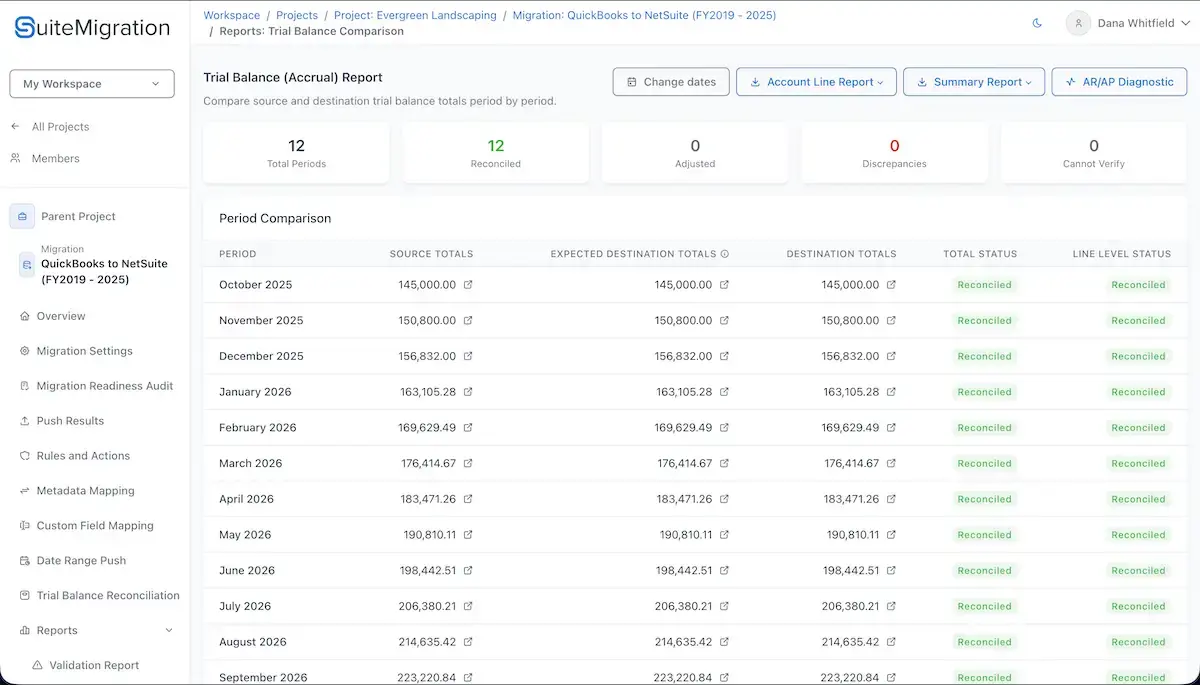1200x685 pixels.
Task: Open July 2026 destination totals link icon
Action: [891, 607]
